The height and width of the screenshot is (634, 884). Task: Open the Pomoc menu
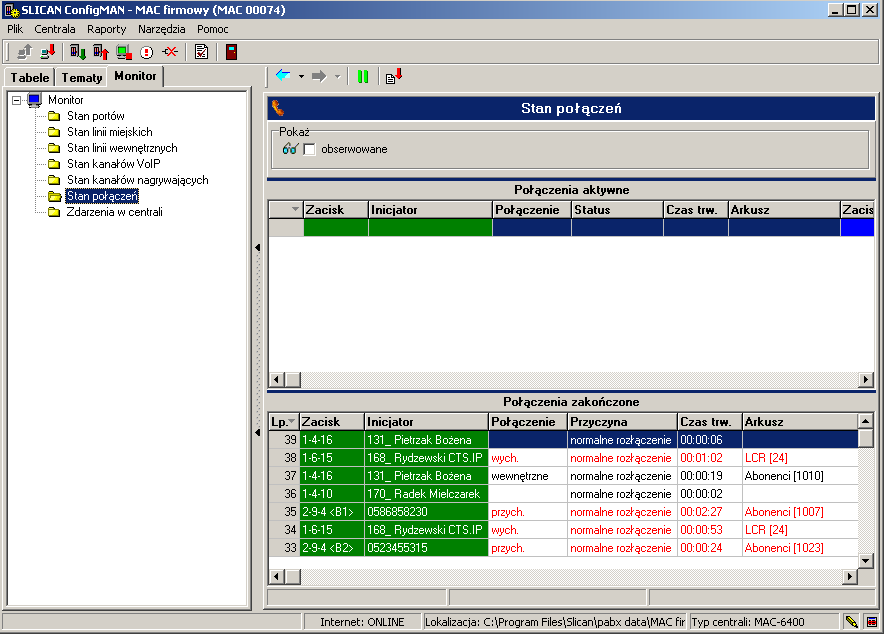click(x=213, y=29)
